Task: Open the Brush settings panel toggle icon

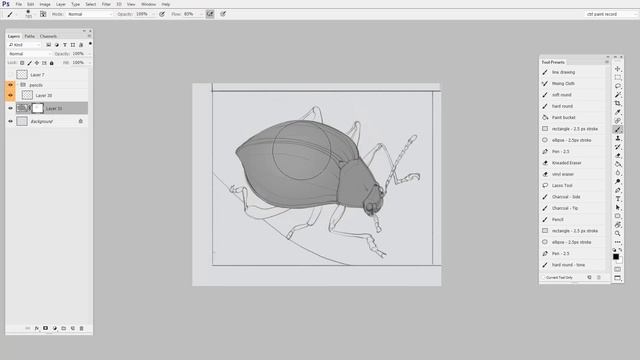Action: (x=43, y=14)
